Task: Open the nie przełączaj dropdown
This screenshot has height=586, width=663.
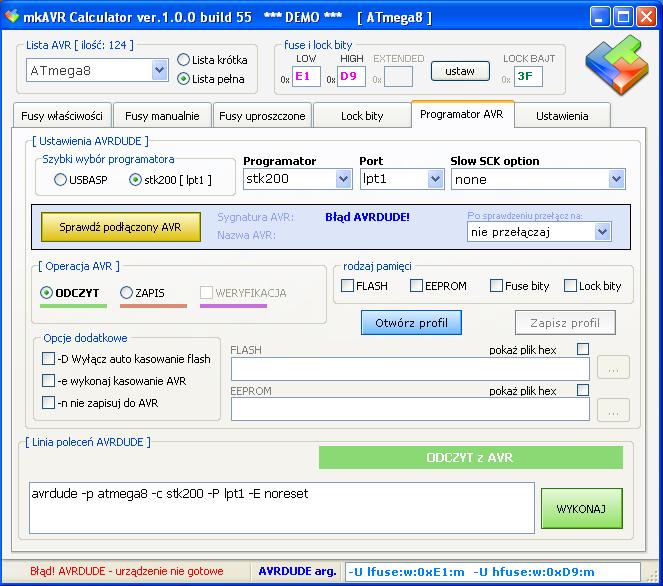Action: tap(603, 232)
